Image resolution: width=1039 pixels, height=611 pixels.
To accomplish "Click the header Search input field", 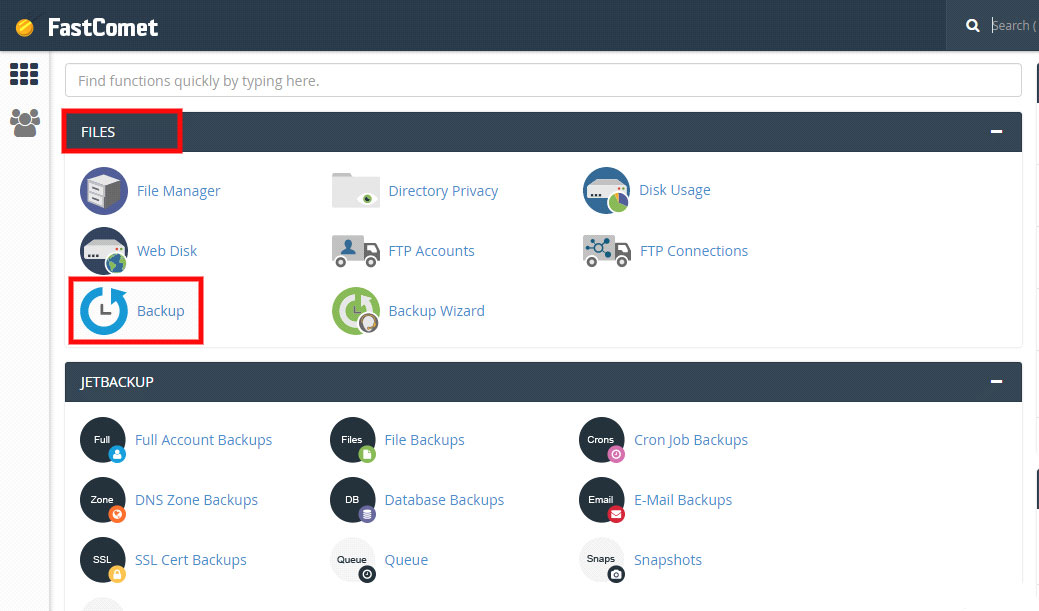I will pyautogui.click(x=1014, y=26).
